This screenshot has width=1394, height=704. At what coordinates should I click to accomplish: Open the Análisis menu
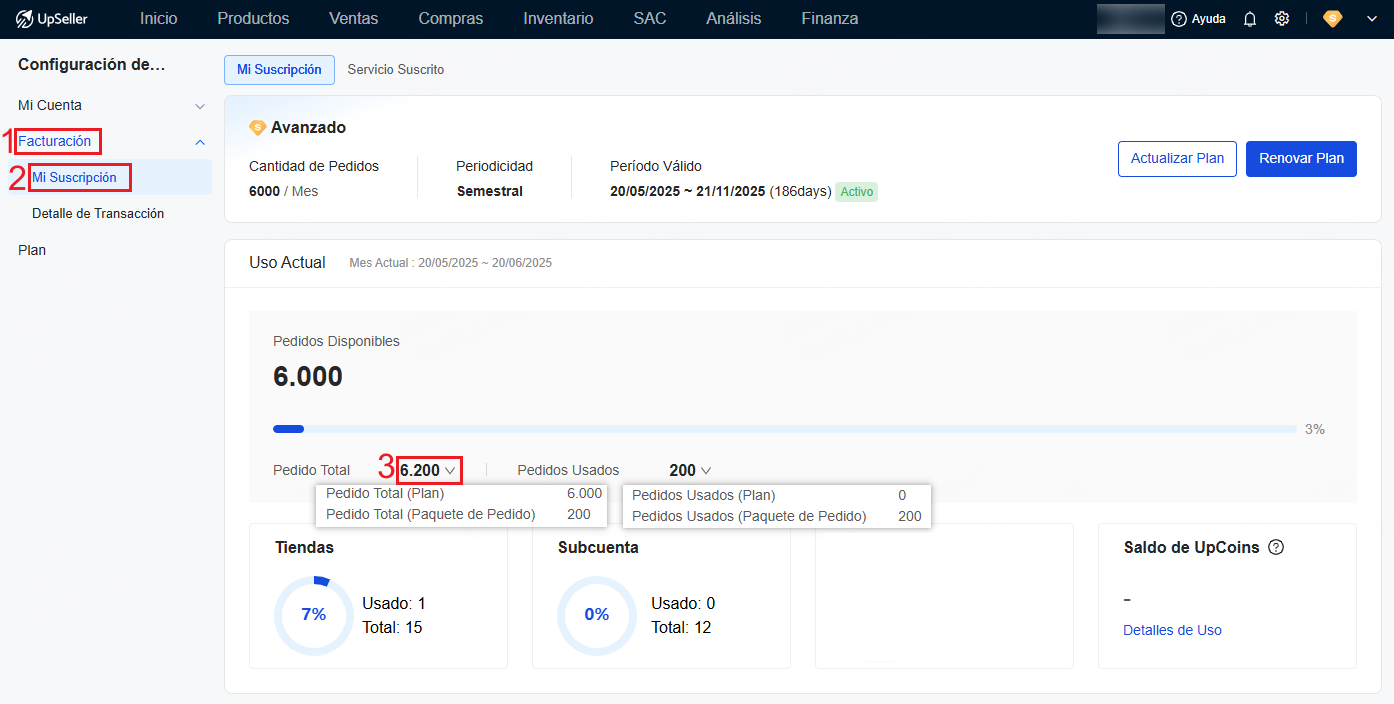[734, 19]
